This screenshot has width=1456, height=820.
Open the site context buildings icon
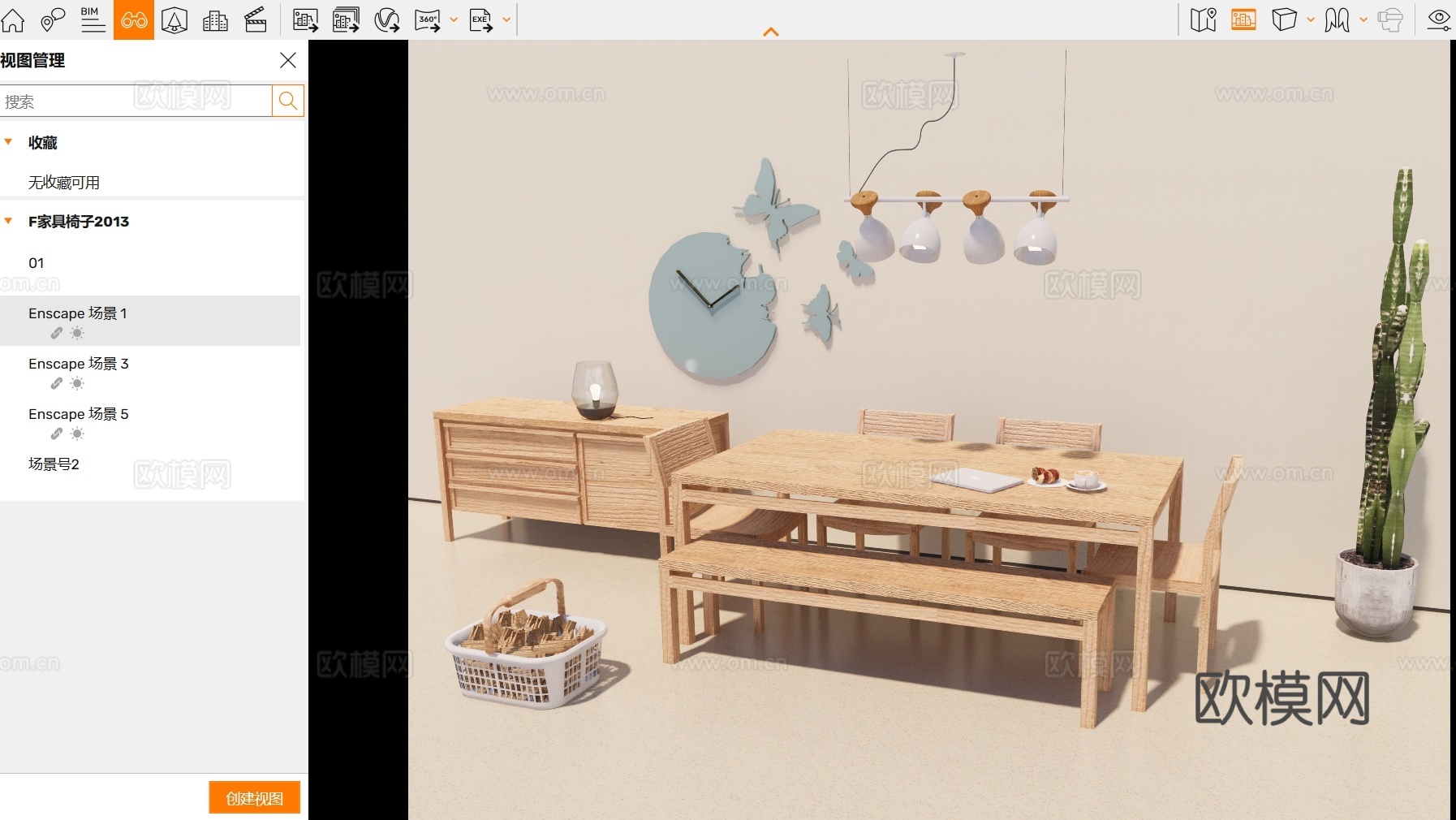(215, 19)
